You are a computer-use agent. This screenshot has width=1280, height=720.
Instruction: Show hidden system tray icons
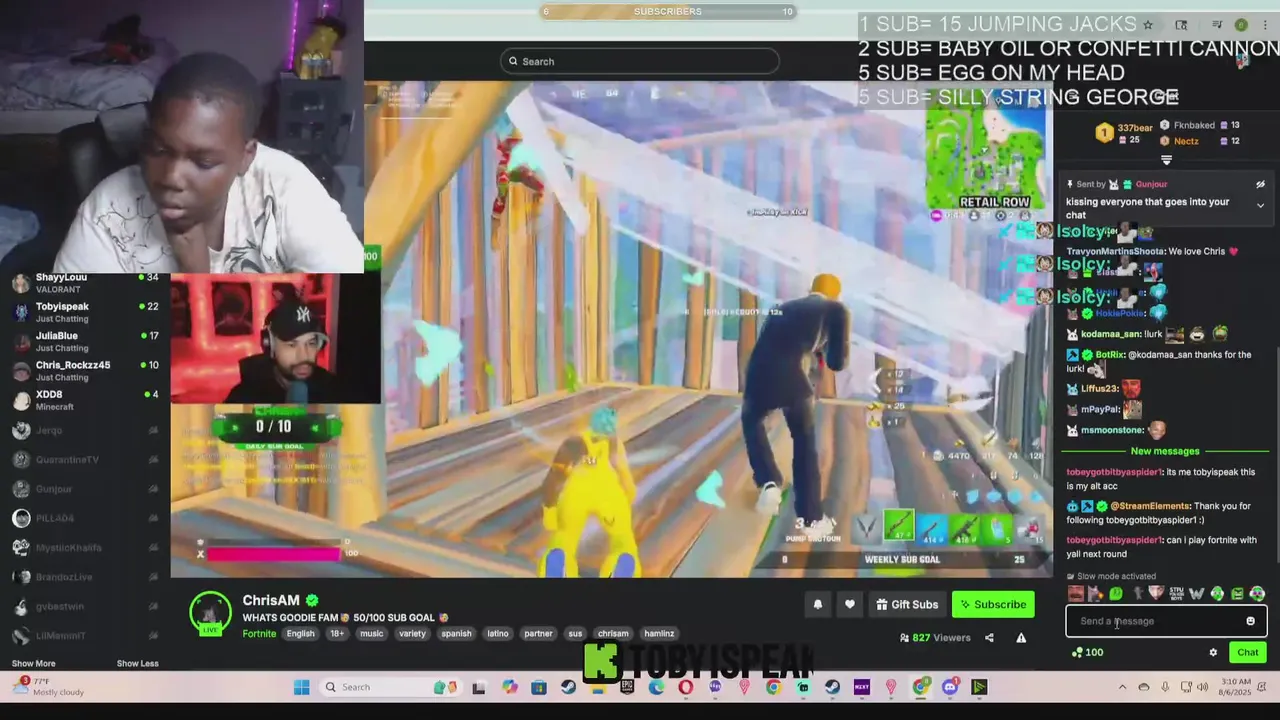click(1122, 687)
